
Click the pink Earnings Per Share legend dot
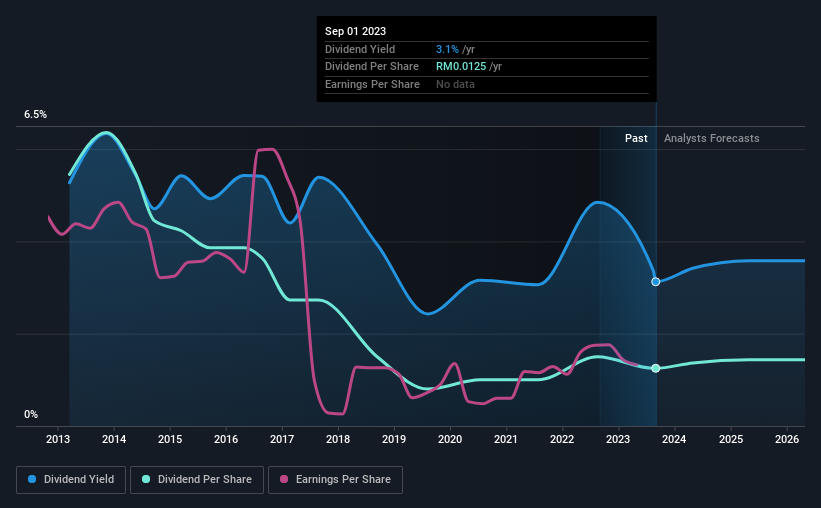pos(284,479)
